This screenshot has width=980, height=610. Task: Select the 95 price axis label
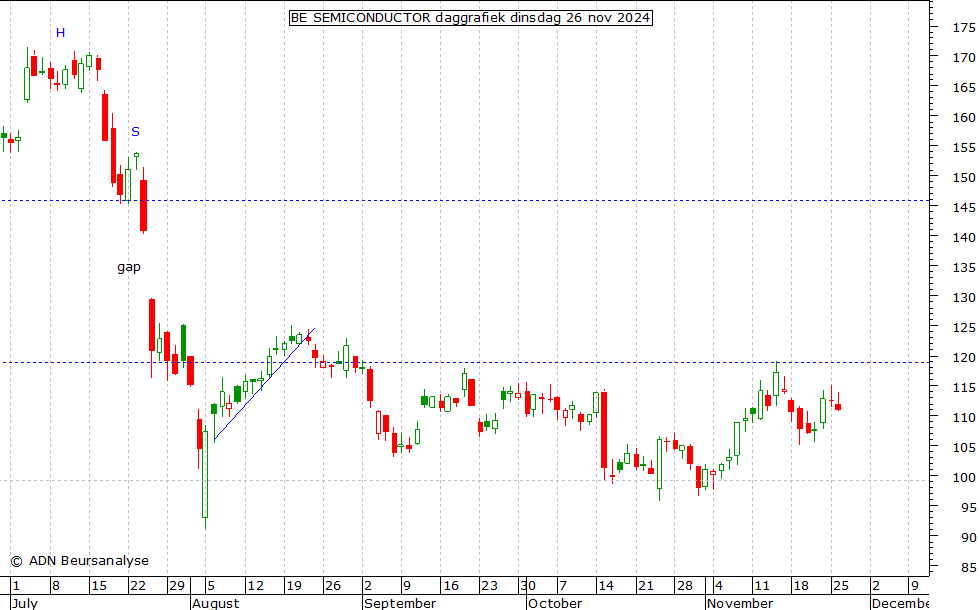[x=968, y=508]
